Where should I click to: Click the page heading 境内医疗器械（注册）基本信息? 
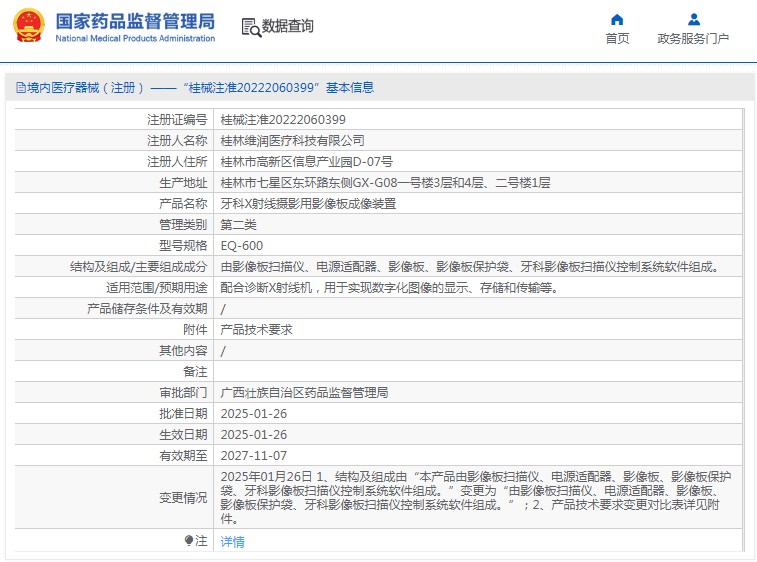tap(200, 87)
